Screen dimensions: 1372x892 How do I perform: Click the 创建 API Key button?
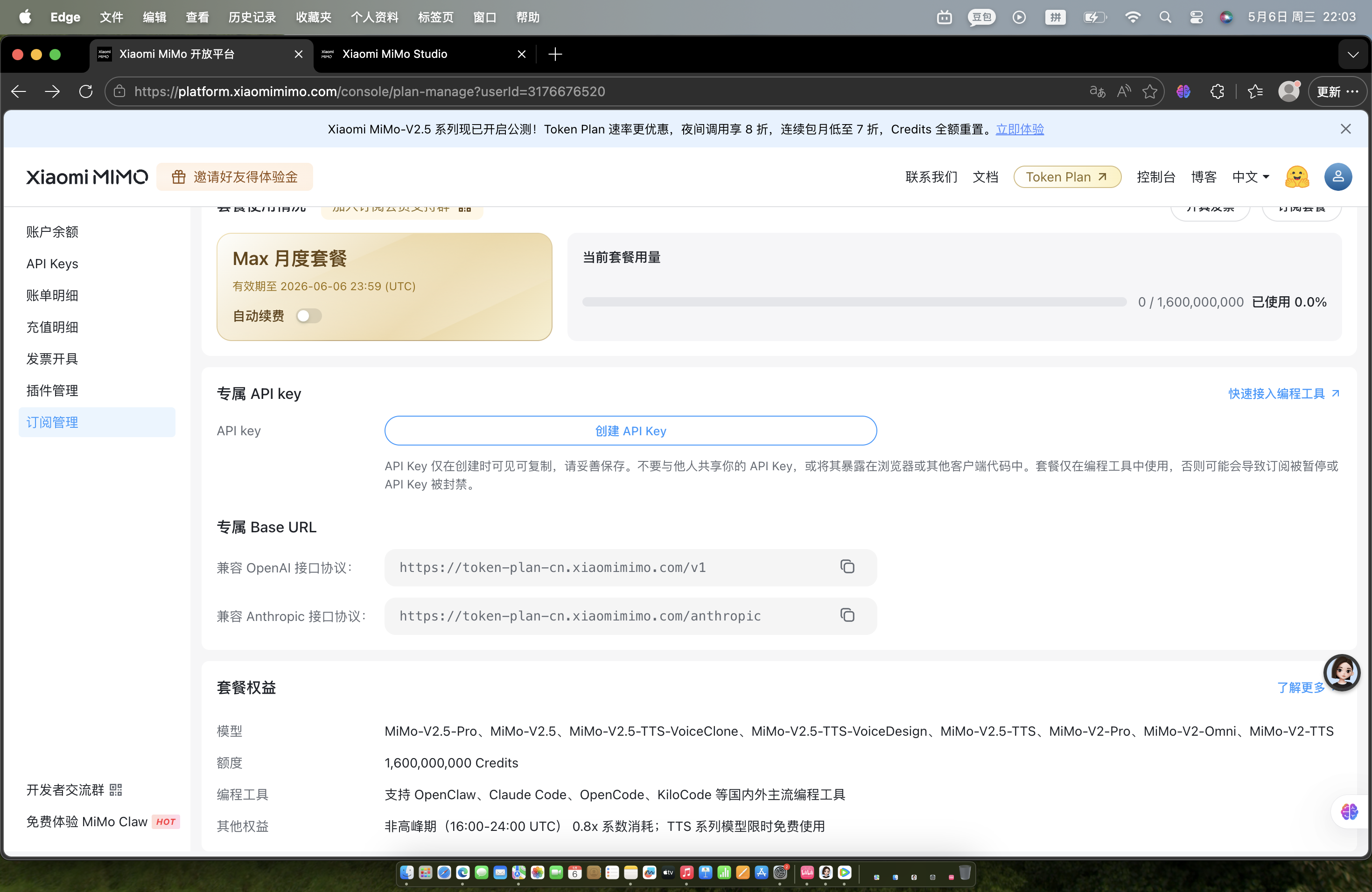tap(630, 431)
